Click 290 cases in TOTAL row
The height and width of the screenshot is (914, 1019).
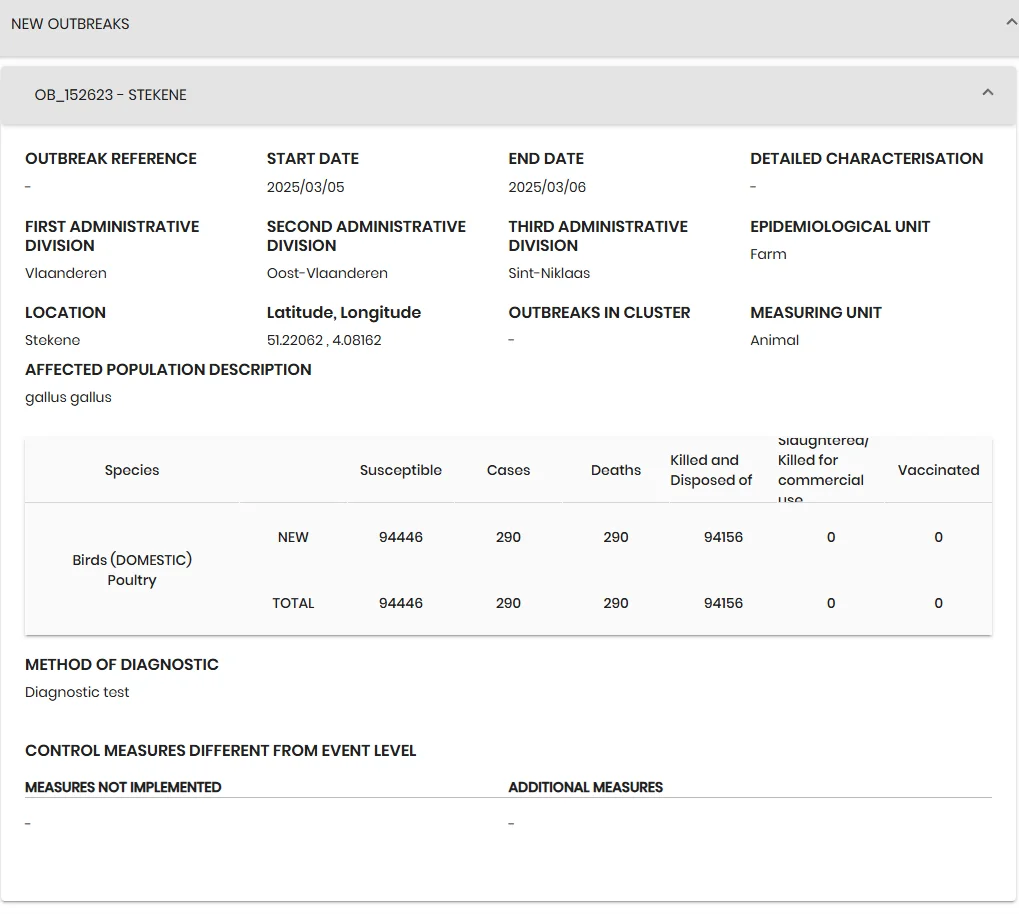click(508, 603)
